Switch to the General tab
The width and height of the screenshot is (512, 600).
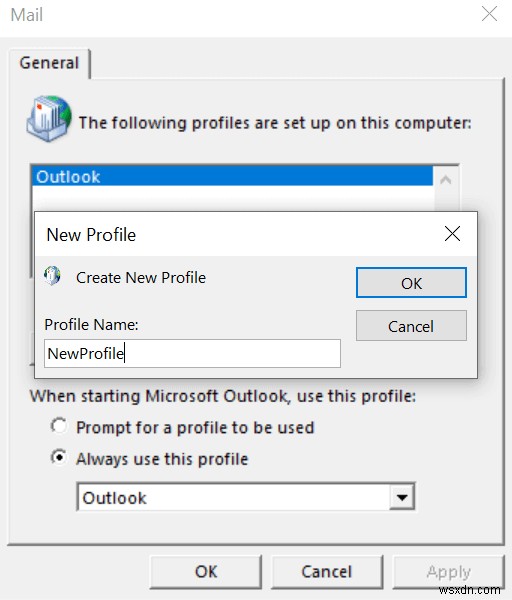(x=49, y=63)
